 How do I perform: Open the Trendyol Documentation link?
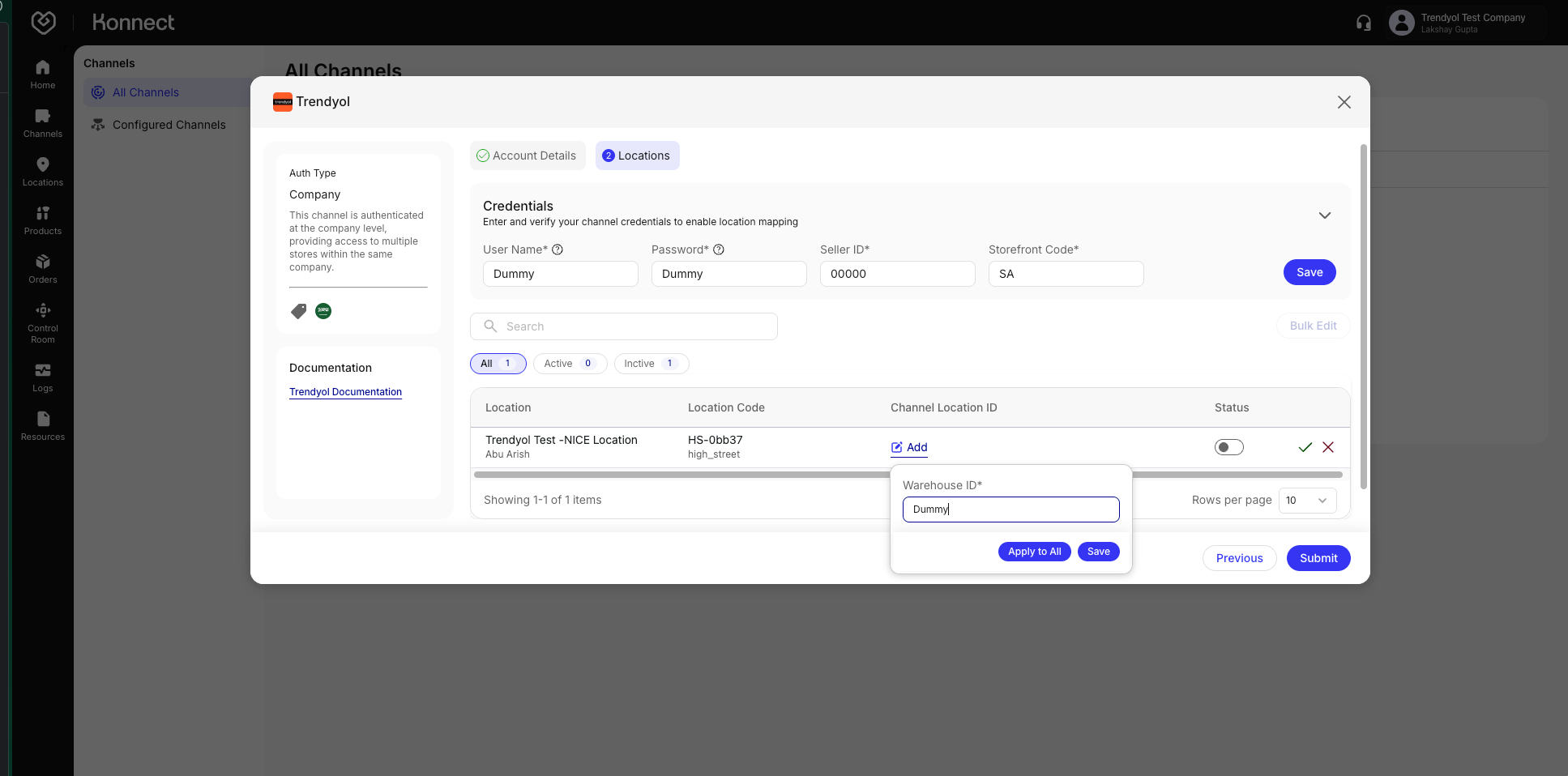coord(345,392)
